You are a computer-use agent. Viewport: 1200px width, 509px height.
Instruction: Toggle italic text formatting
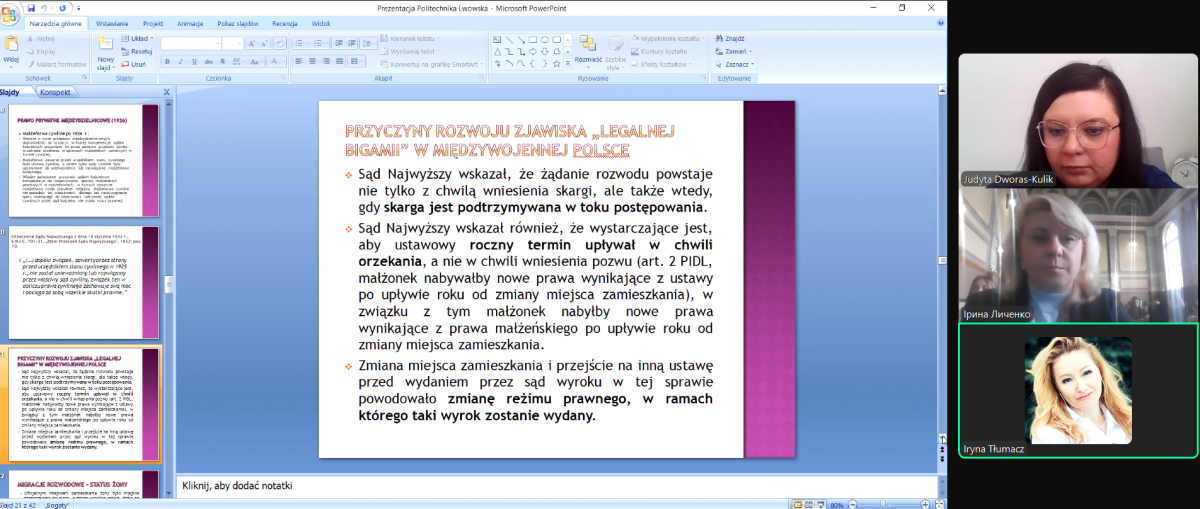[181, 62]
